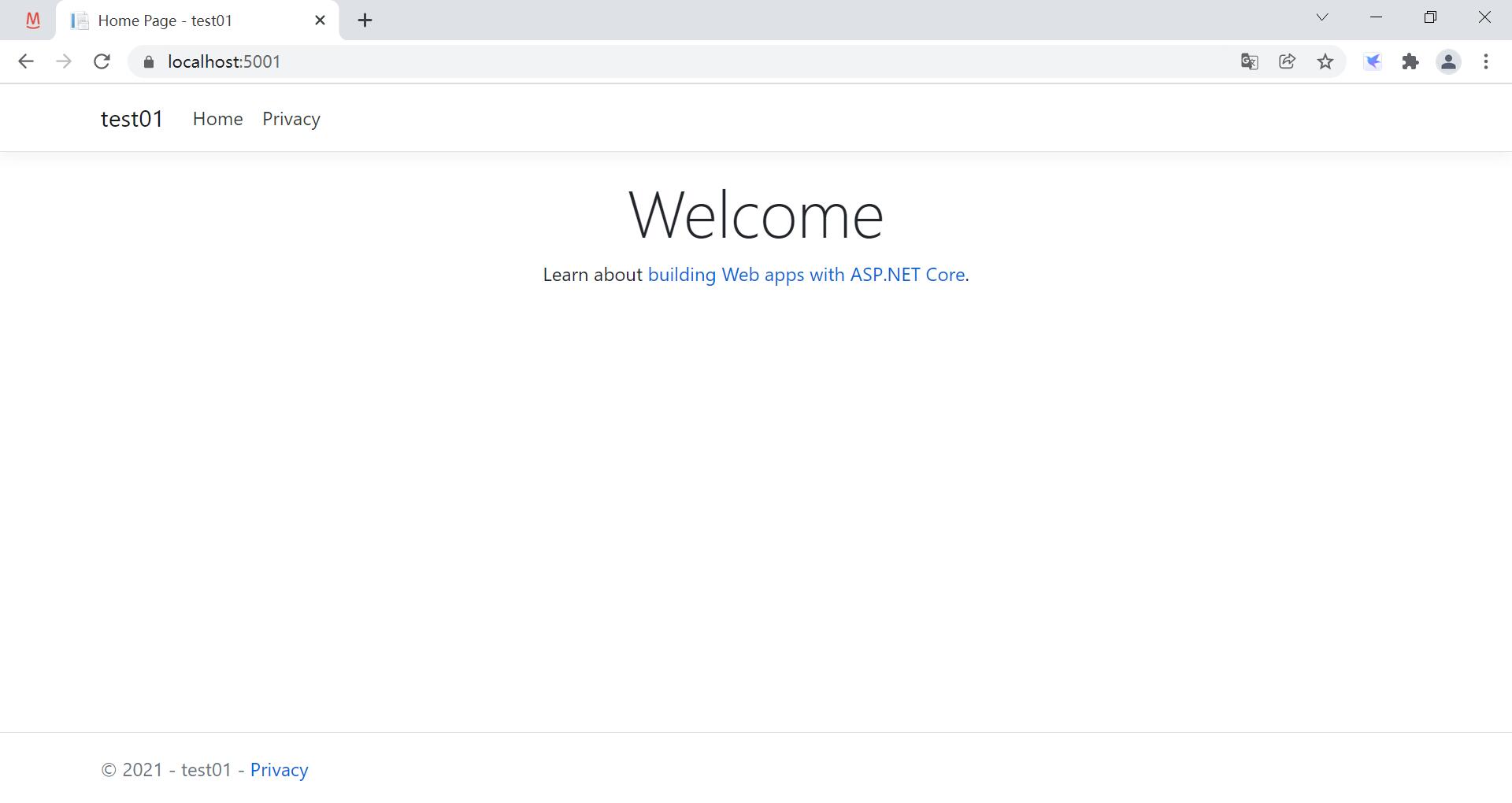Minimize the browser window
Screen dimensions: 1512x803
pos(1377,17)
